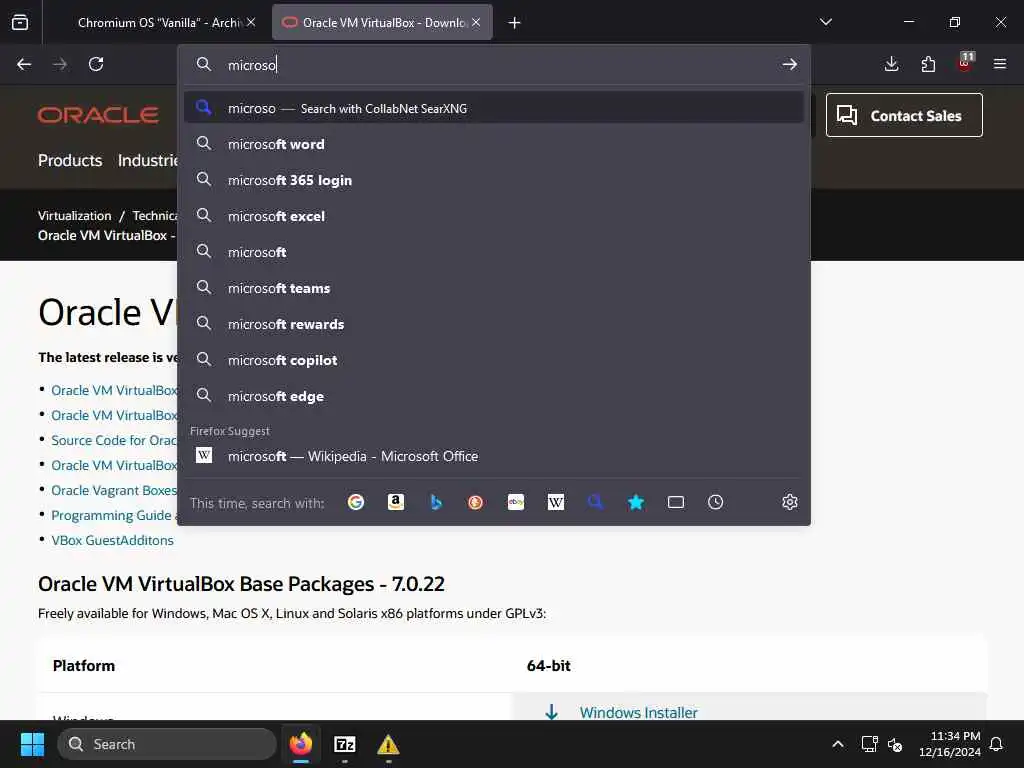Open 7-Zip from the taskbar
The image size is (1024, 768).
coord(345,744)
